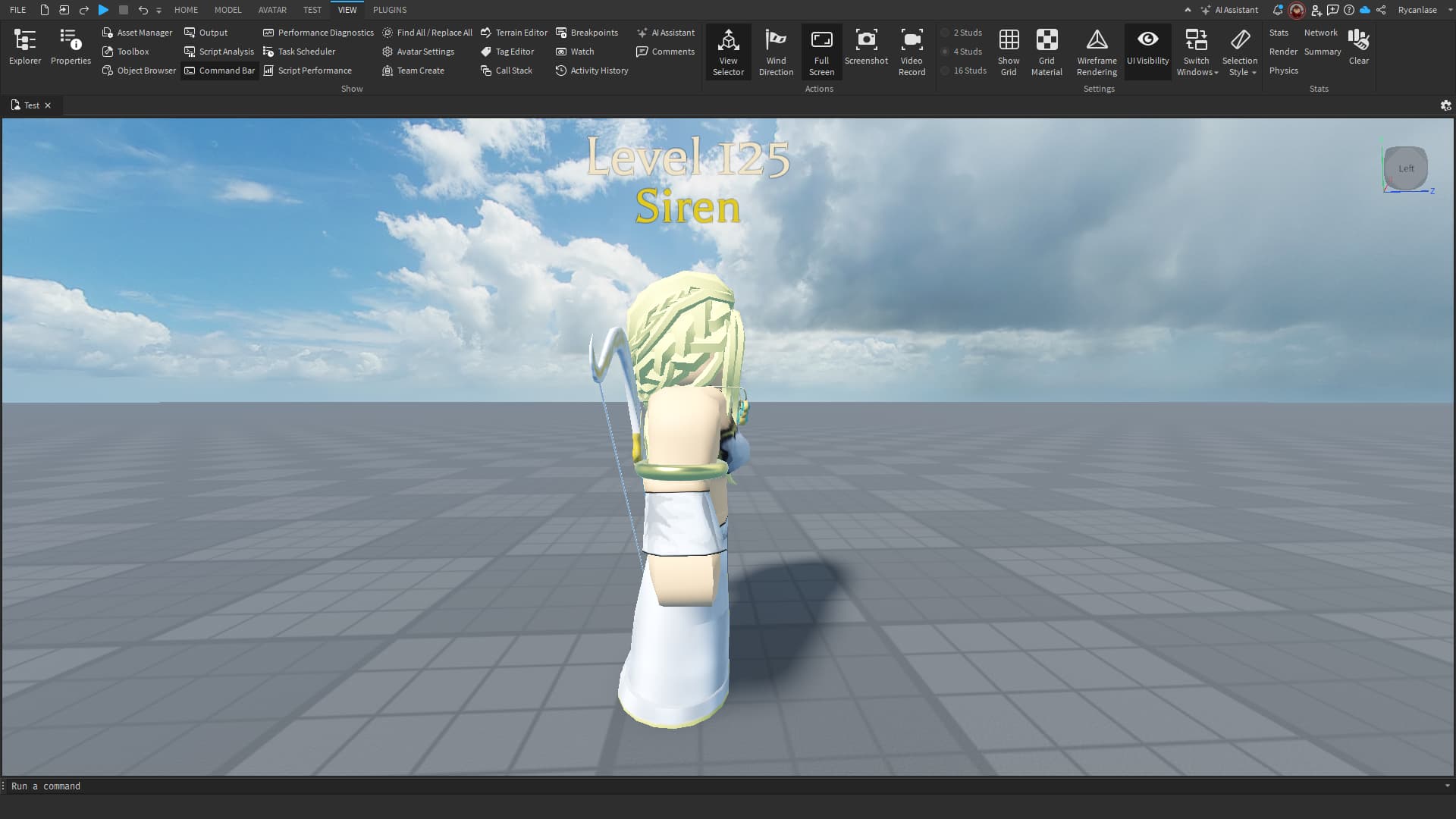Click the AI Assistant button in title bar
1456x819 pixels.
click(1229, 10)
